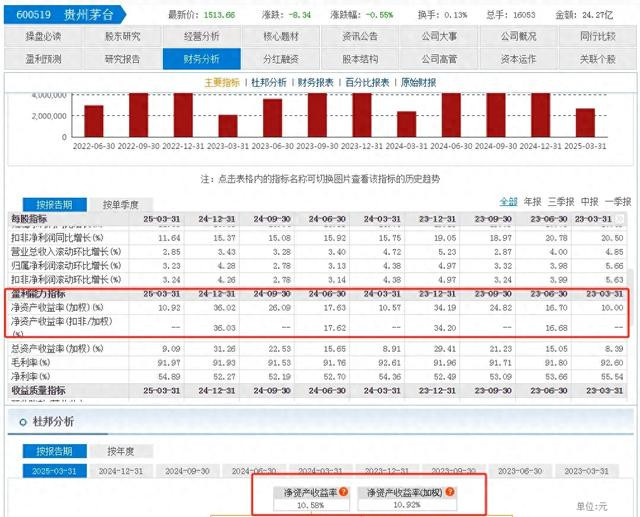Jump to 财务报表 section link
This screenshot has width=640, height=517.
click(316, 82)
